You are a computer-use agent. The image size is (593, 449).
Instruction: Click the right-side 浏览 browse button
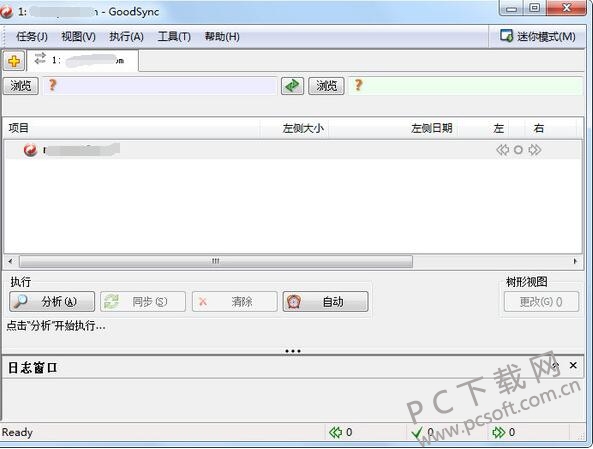(326, 86)
